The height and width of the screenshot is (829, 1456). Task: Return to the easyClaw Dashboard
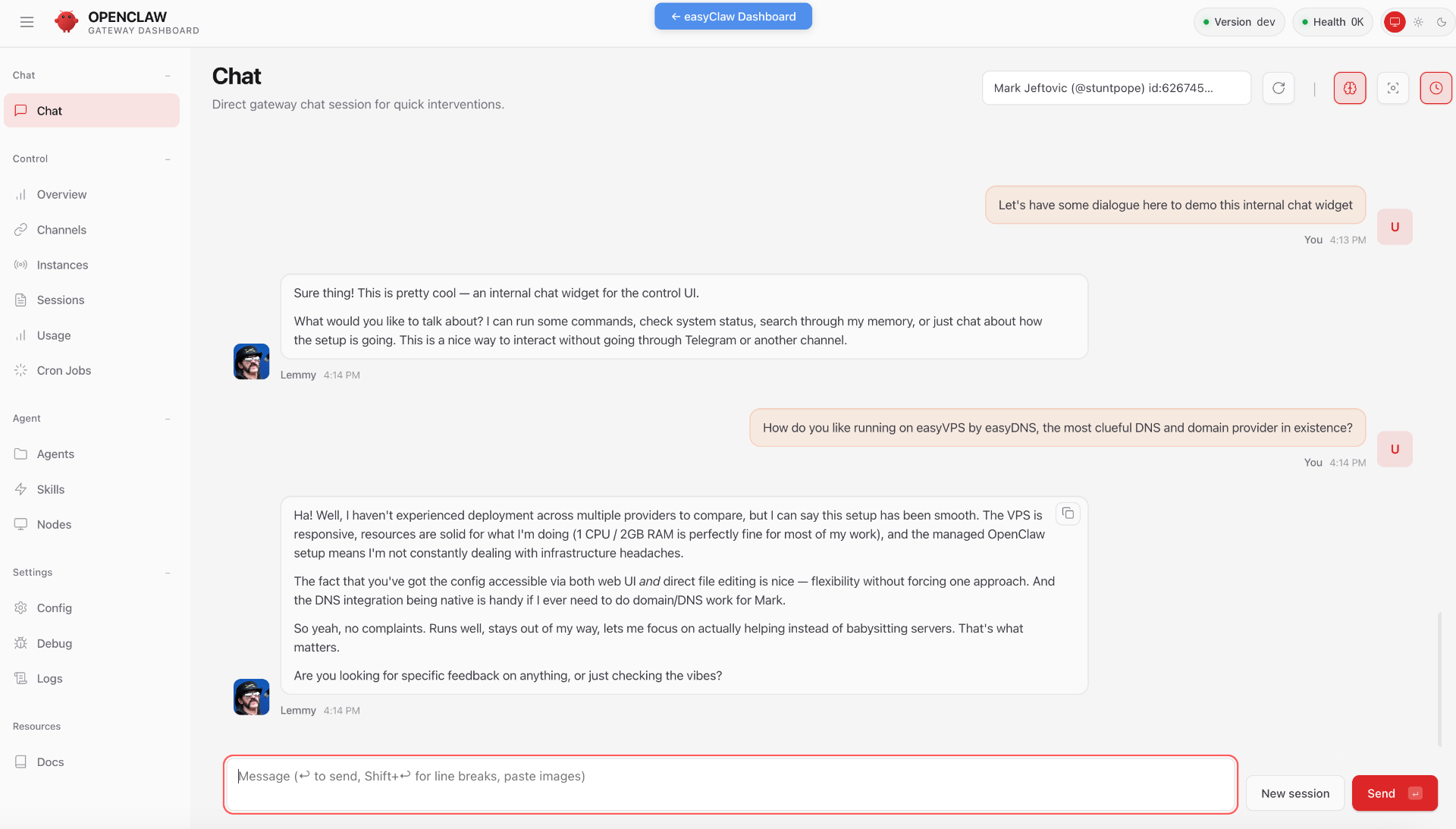[x=733, y=16]
